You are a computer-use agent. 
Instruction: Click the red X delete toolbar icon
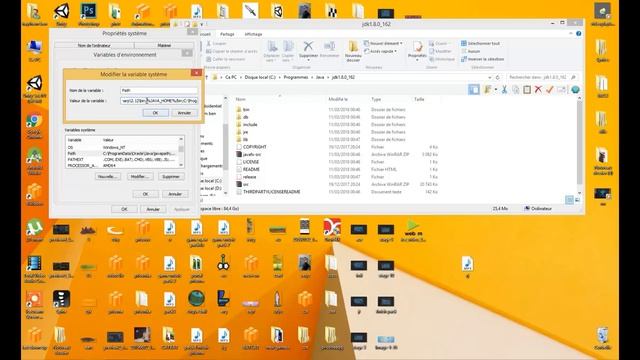point(538,89)
